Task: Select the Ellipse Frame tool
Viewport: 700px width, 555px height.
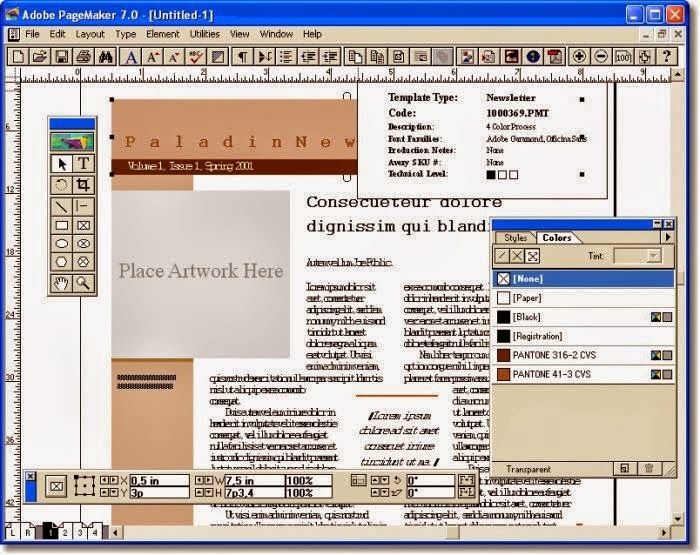Action: coord(83,244)
